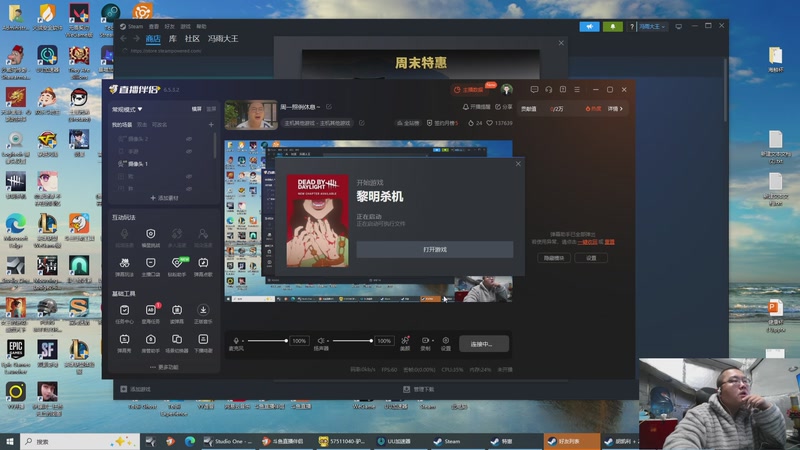This screenshot has height=450, width=800.
Task: Click the Dead by Daylight cover art
Action: (317, 220)
